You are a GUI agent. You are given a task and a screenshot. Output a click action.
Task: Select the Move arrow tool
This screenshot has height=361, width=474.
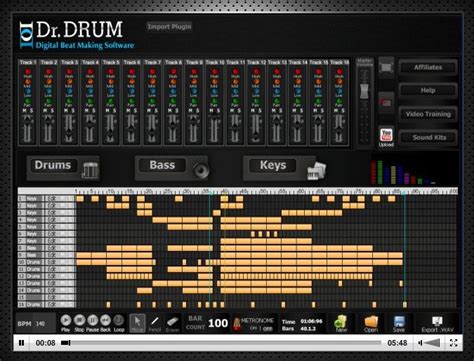137,322
